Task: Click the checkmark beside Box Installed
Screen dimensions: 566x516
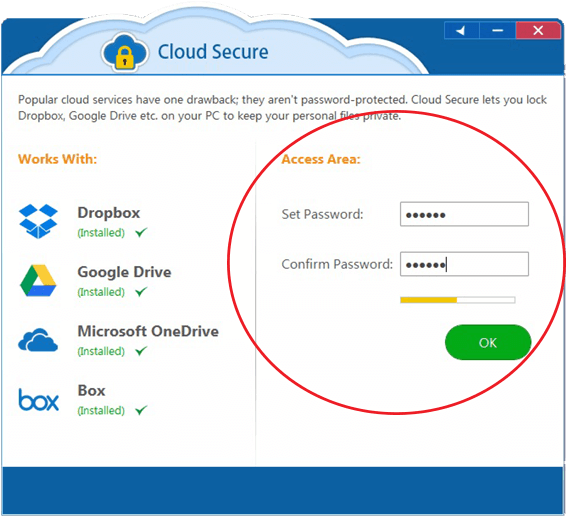Action: tap(141, 410)
